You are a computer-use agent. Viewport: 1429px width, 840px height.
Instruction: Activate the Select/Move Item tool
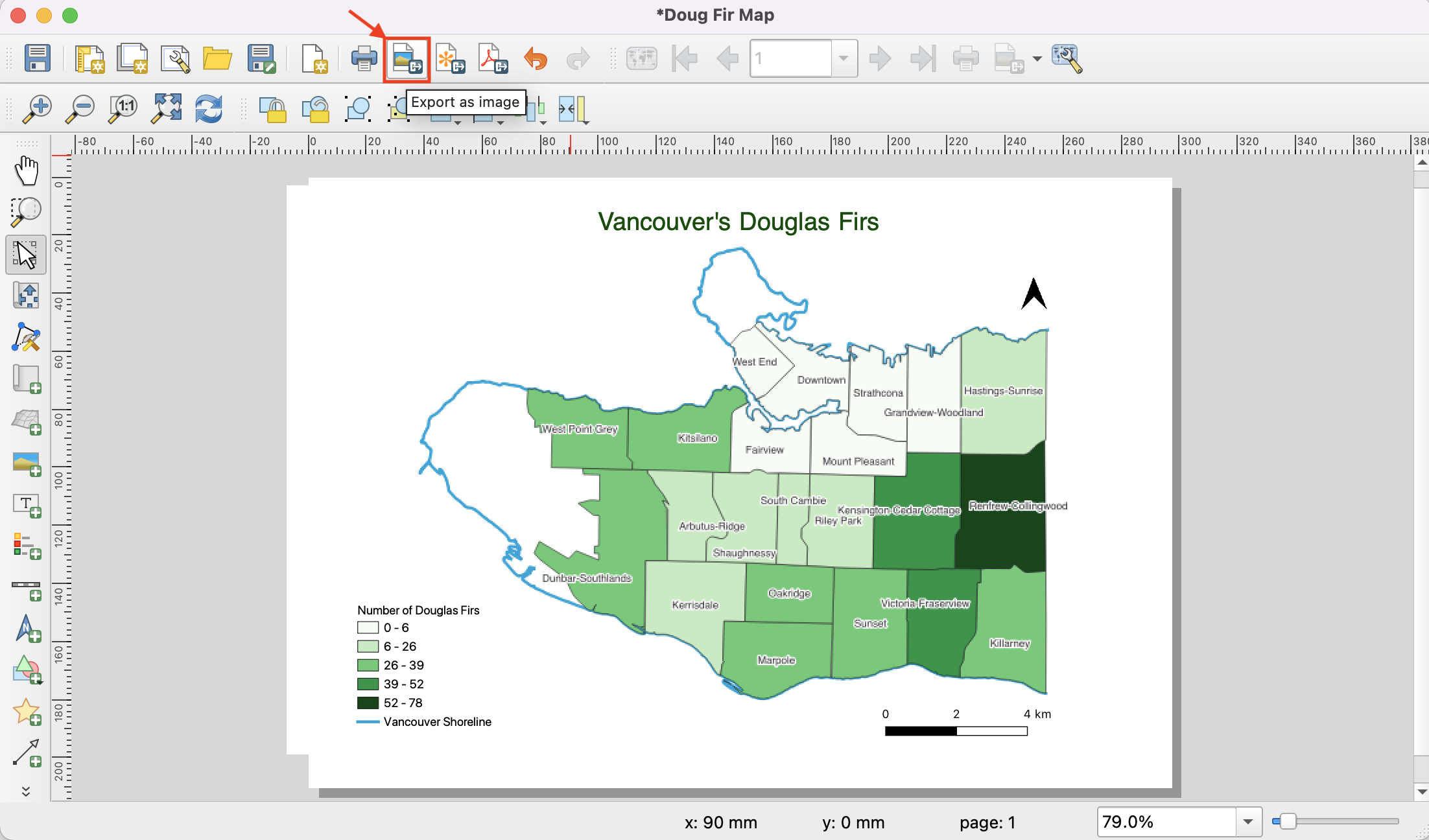[x=27, y=254]
